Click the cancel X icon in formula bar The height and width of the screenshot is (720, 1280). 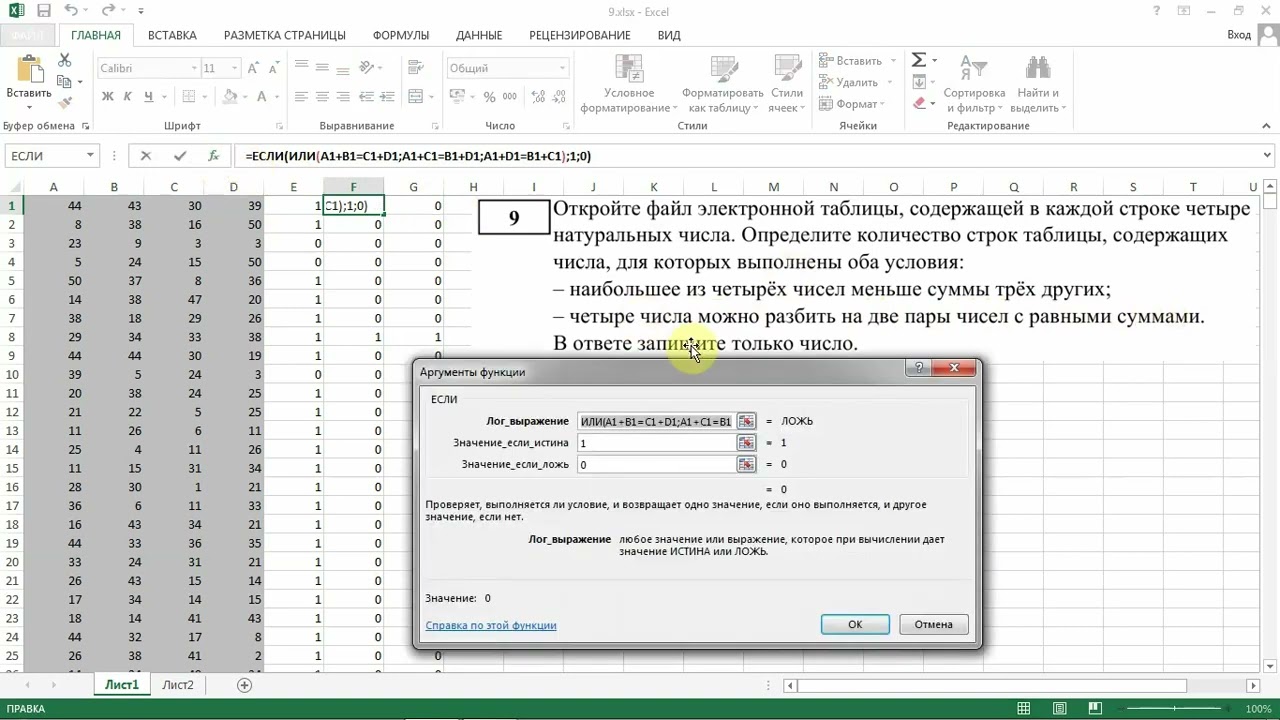[x=146, y=156]
